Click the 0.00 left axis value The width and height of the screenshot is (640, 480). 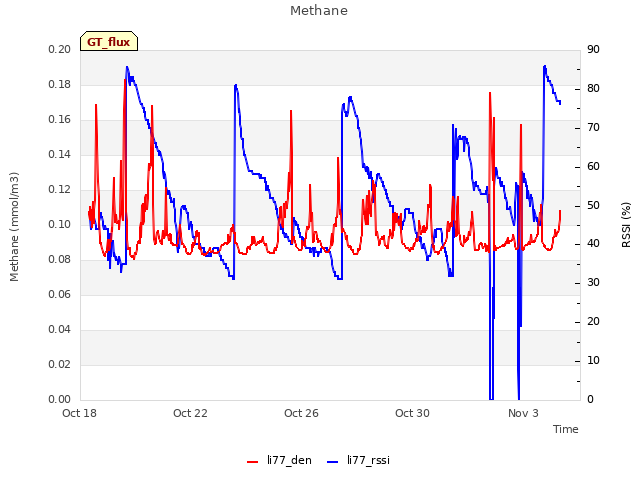tap(60, 400)
